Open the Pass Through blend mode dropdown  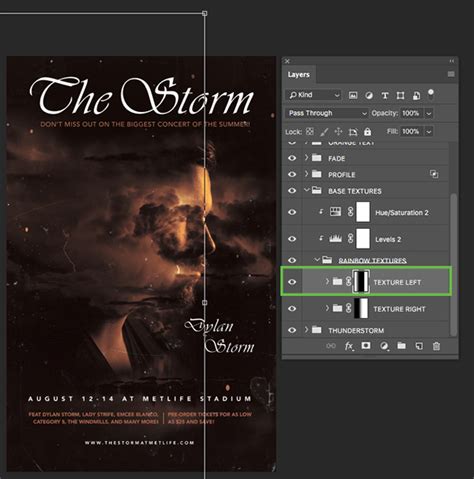coord(327,113)
